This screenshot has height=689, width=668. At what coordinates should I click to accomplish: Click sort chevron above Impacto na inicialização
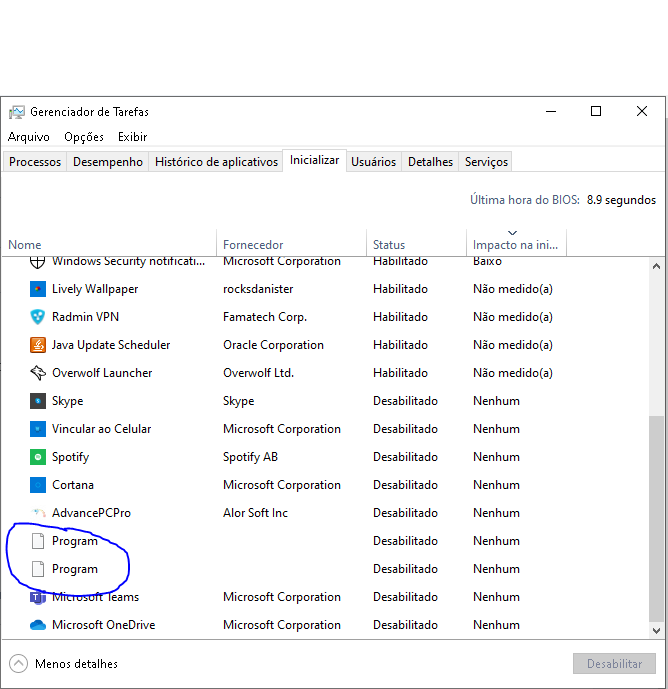512,233
